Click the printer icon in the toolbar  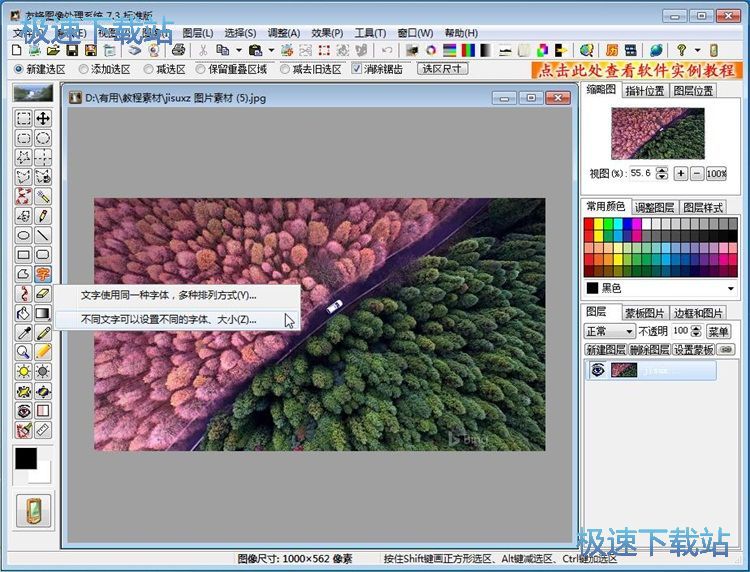tap(178, 50)
